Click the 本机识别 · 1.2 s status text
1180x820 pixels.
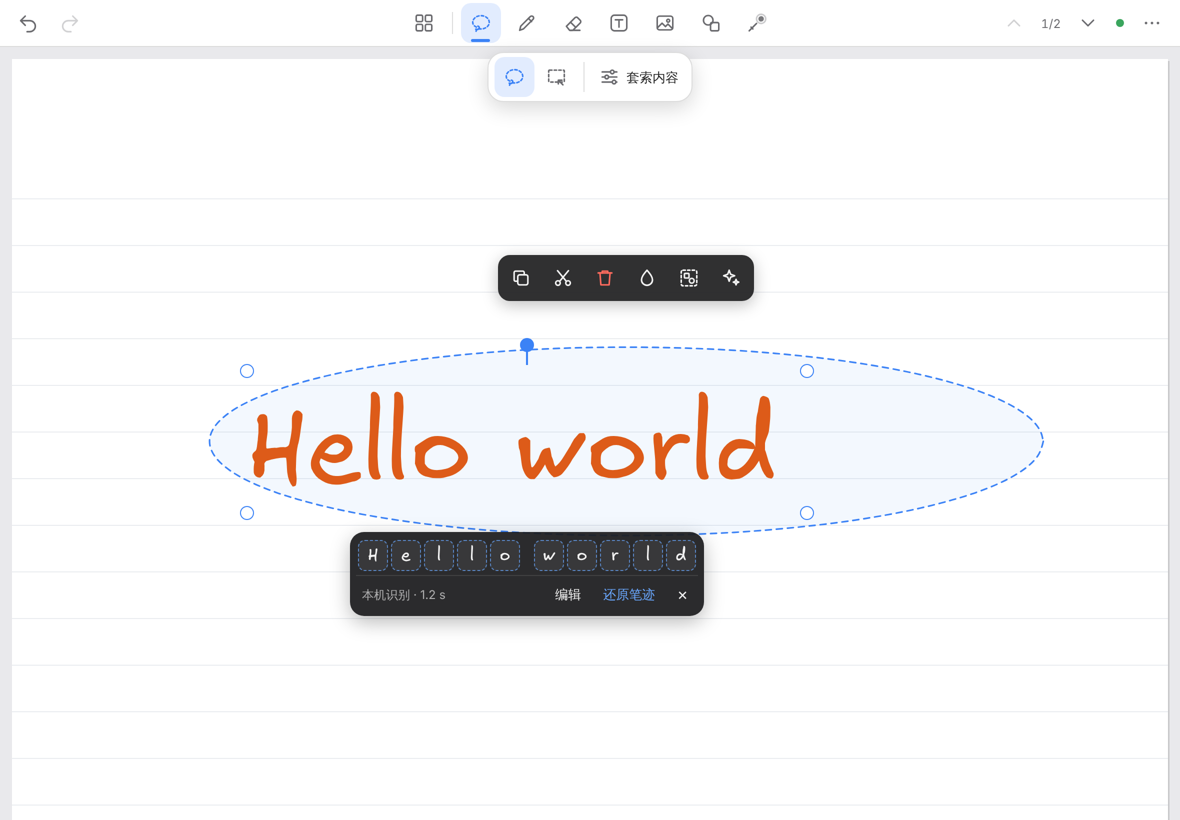tap(403, 595)
